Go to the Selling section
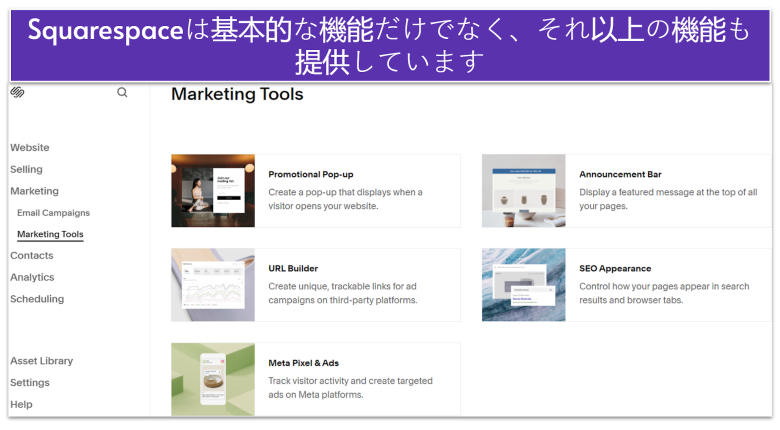This screenshot has height=430, width=780. click(x=26, y=169)
